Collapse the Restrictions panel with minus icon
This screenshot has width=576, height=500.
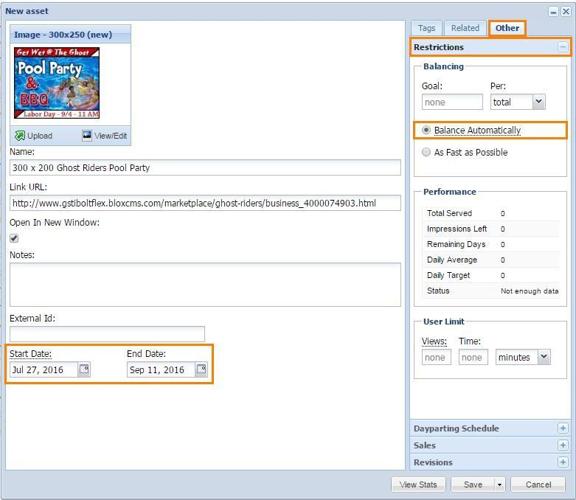click(562, 47)
